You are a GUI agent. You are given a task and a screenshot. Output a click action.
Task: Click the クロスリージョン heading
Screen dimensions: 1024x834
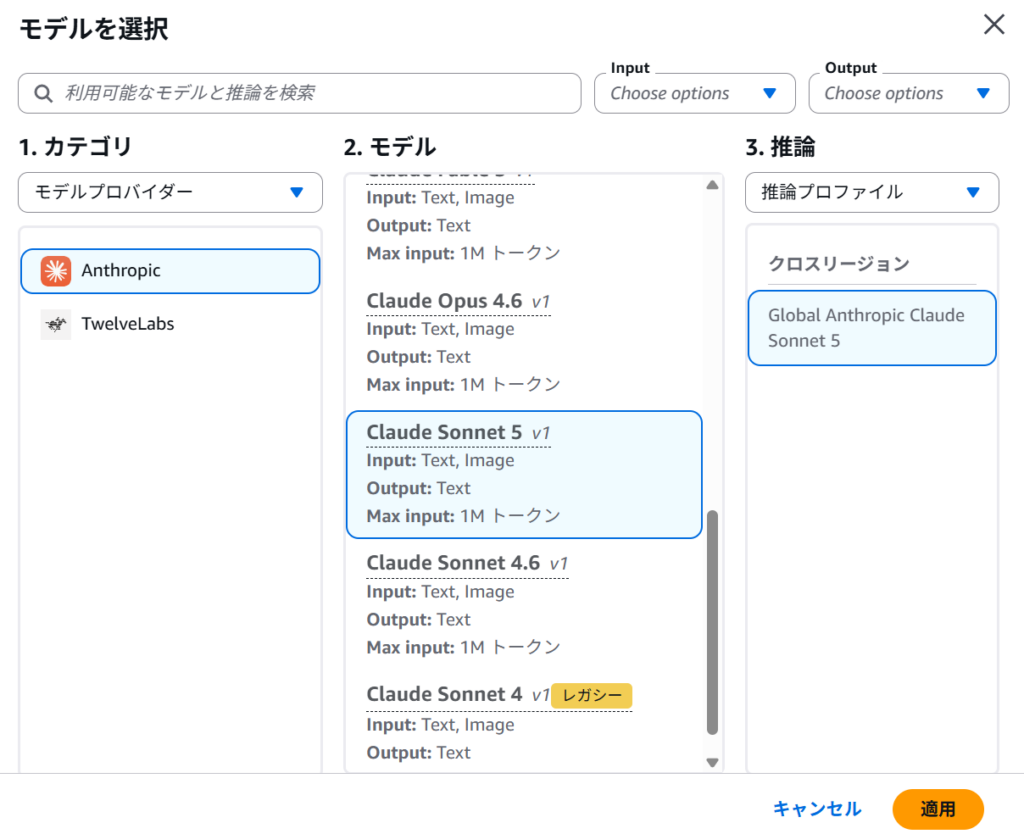[839, 264]
